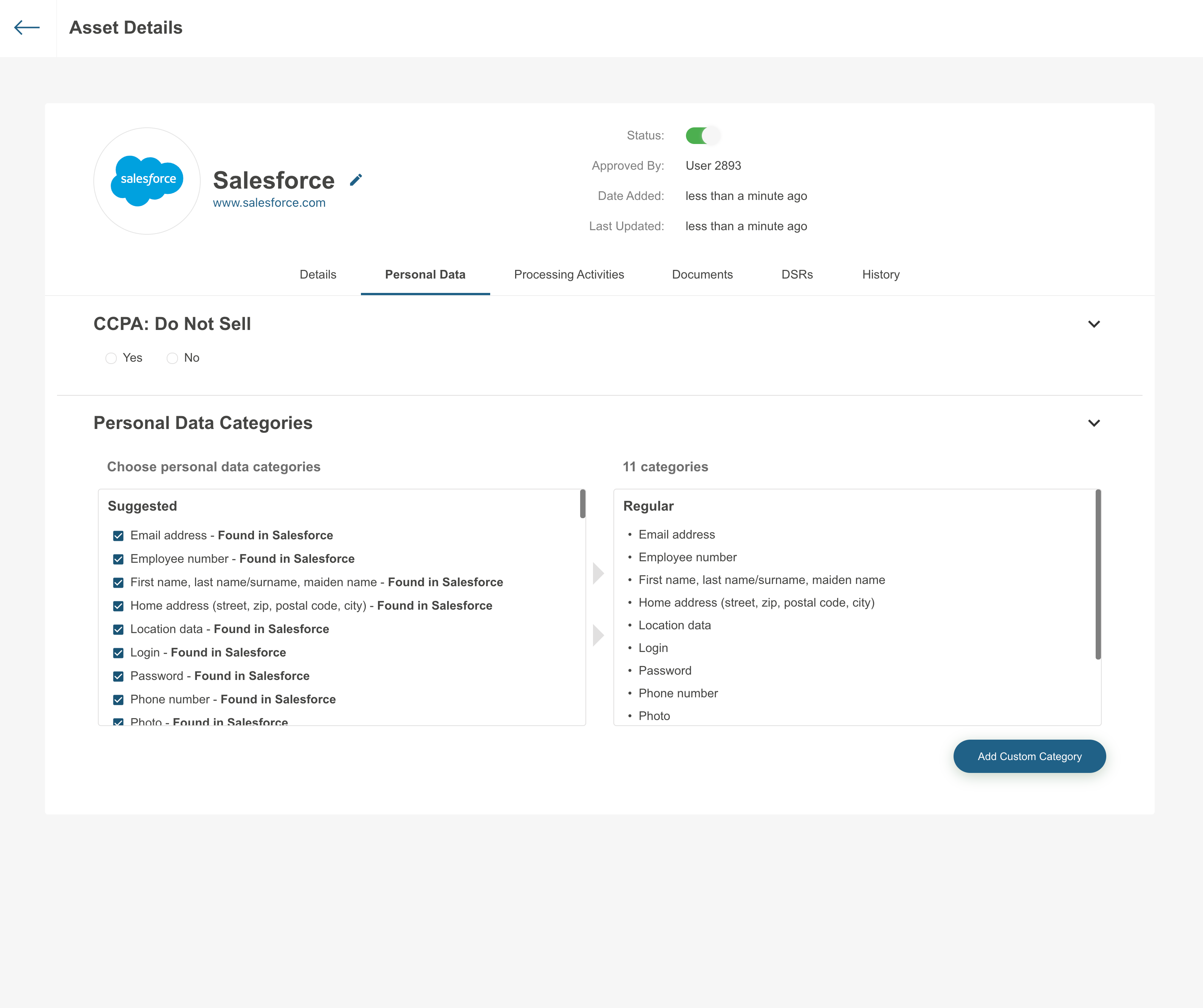Click the Salesforce cloud logo
1203x1008 pixels.
coord(147,180)
